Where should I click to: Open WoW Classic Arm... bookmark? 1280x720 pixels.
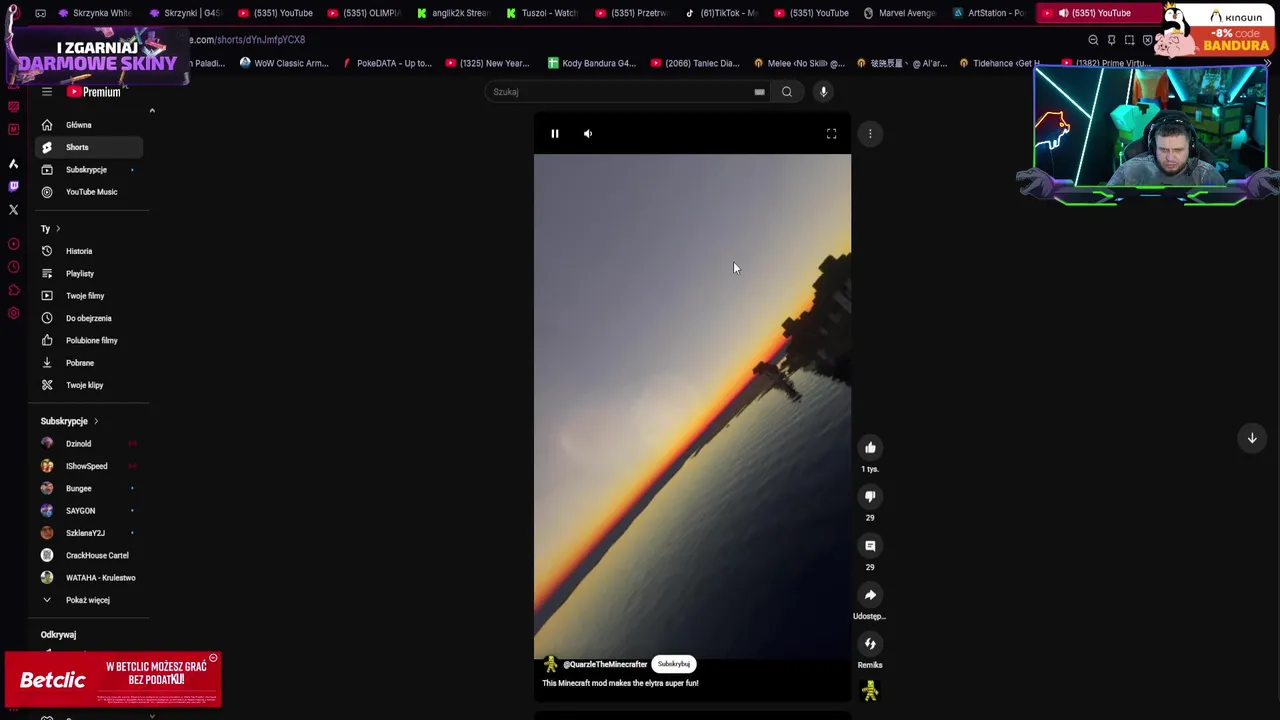point(284,63)
